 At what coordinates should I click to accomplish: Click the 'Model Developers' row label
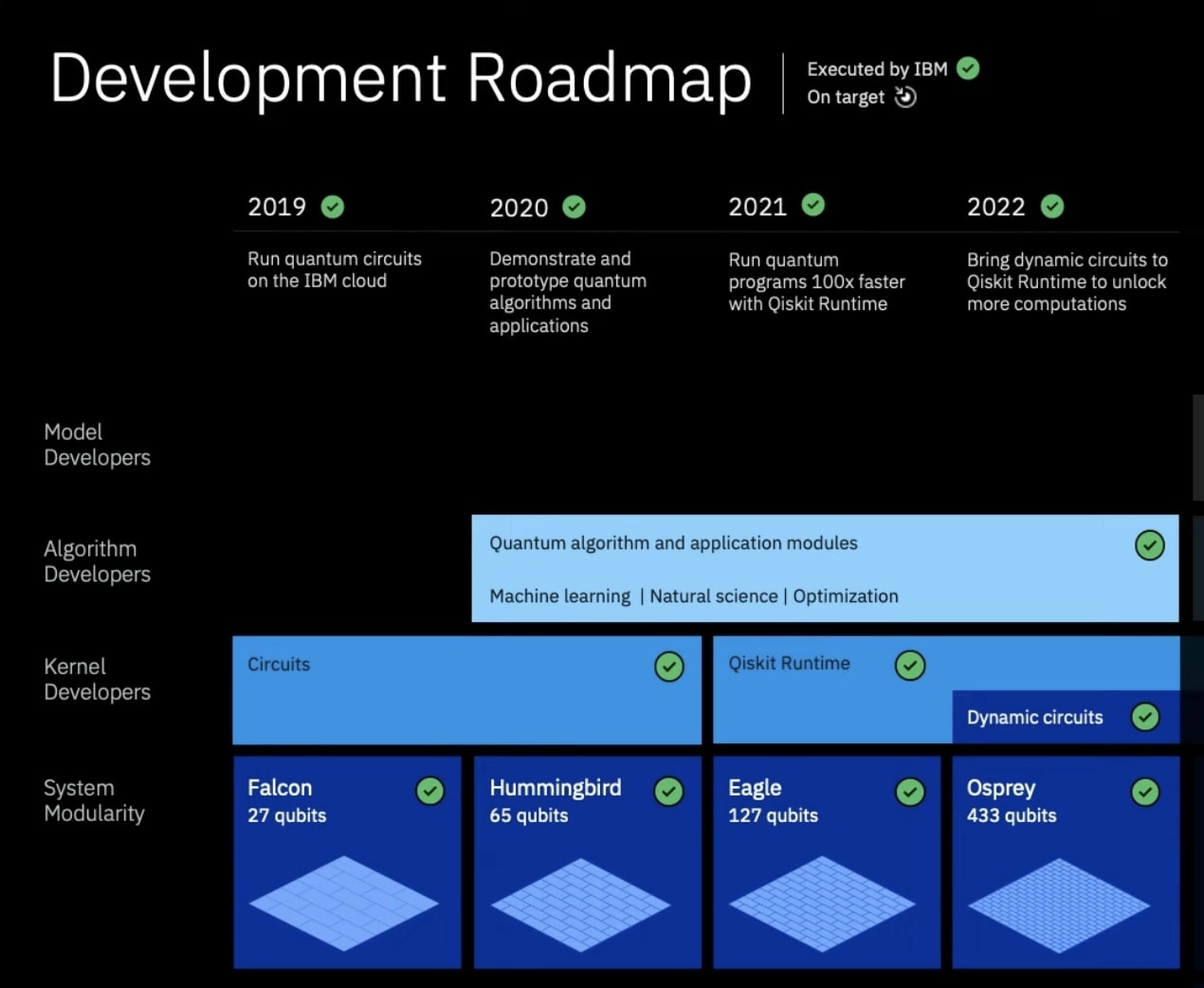[x=98, y=445]
